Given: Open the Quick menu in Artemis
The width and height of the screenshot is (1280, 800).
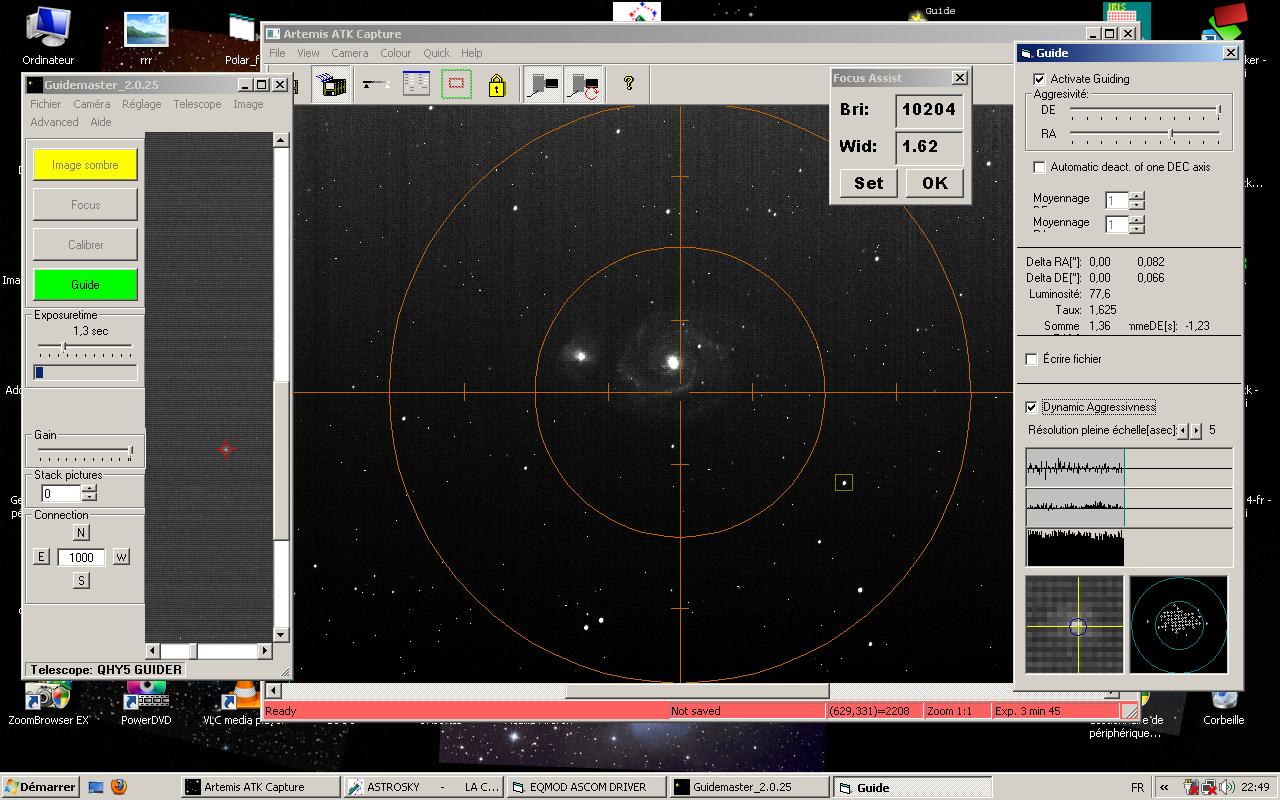Looking at the screenshot, I should pos(437,53).
